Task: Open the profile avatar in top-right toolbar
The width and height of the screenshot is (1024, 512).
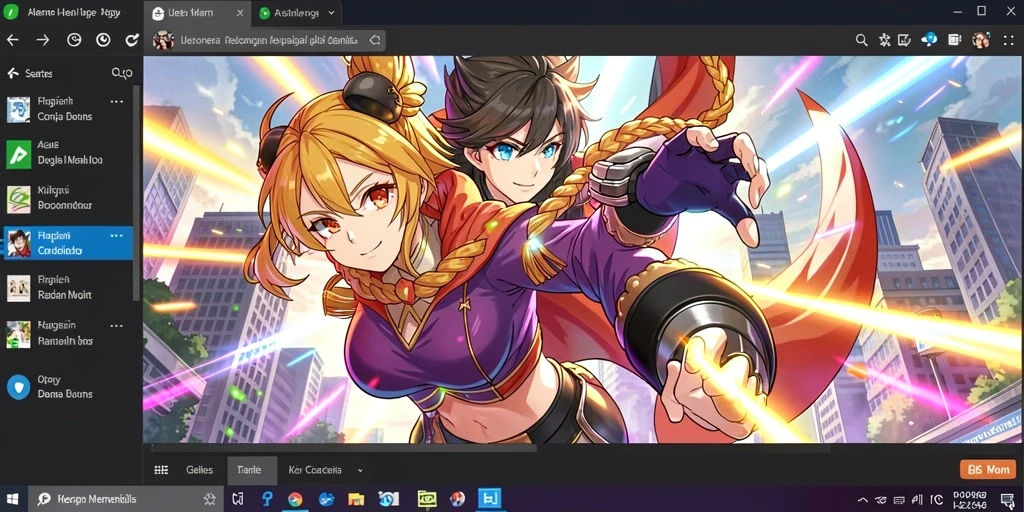Action: click(980, 40)
